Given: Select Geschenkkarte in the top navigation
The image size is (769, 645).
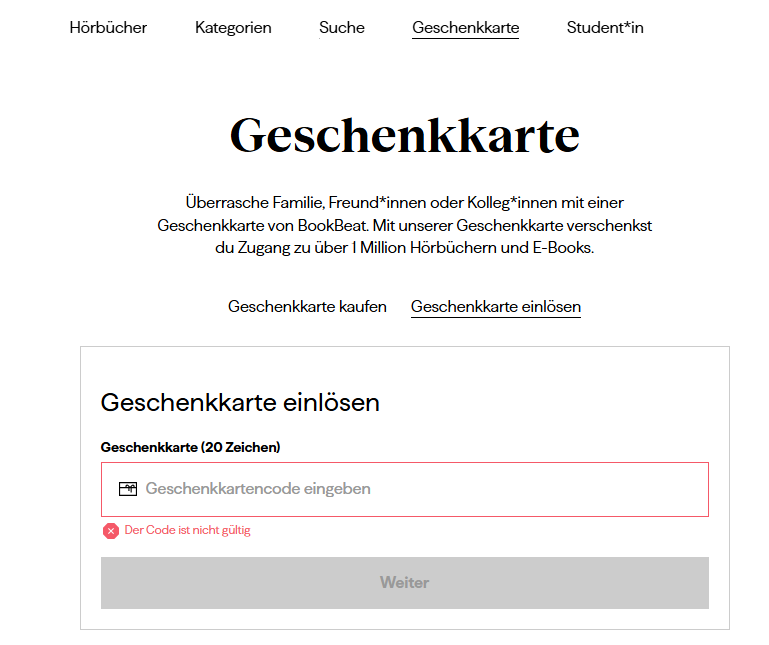Looking at the screenshot, I should 465,28.
